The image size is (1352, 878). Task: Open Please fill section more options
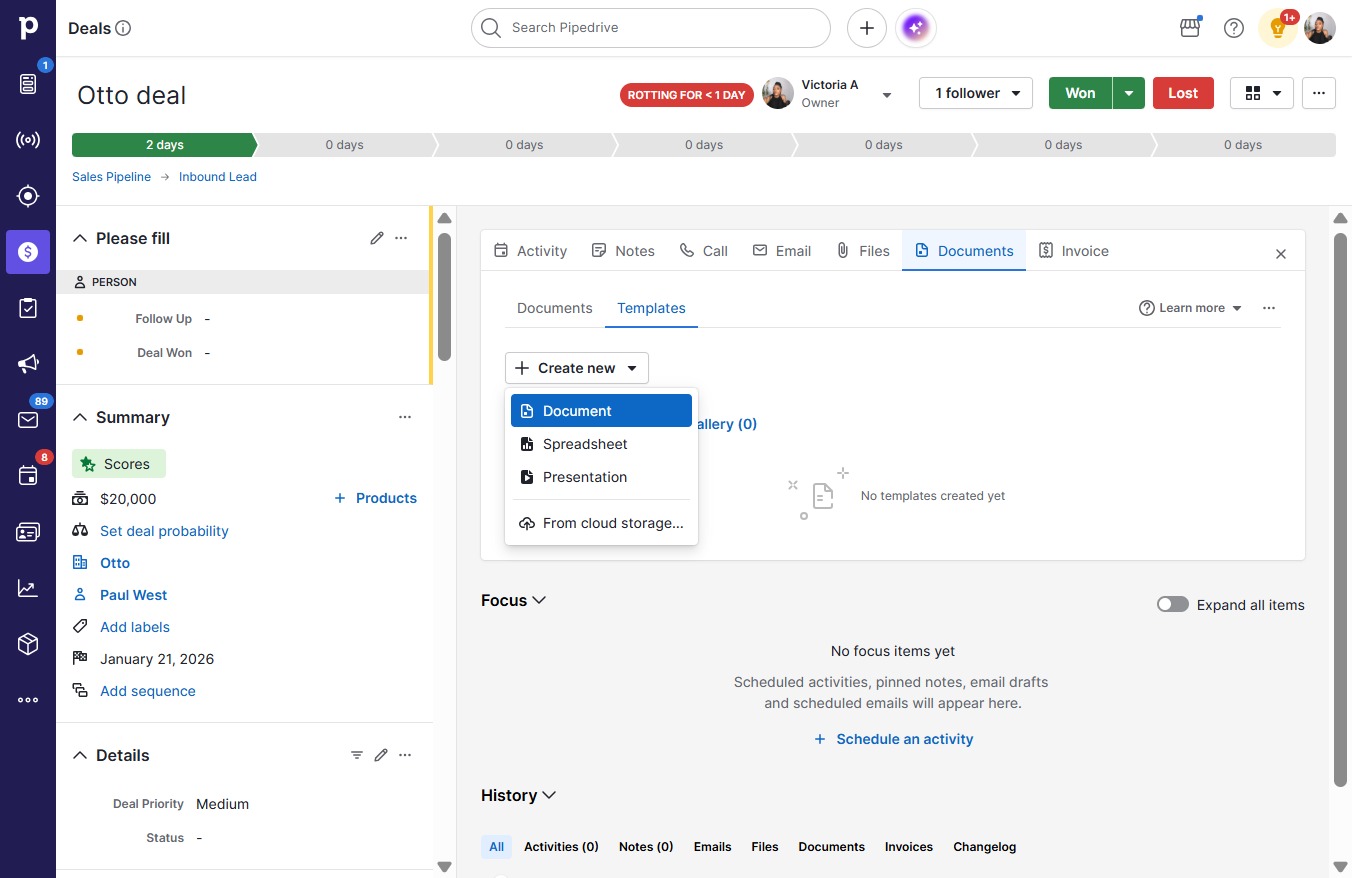click(x=401, y=238)
